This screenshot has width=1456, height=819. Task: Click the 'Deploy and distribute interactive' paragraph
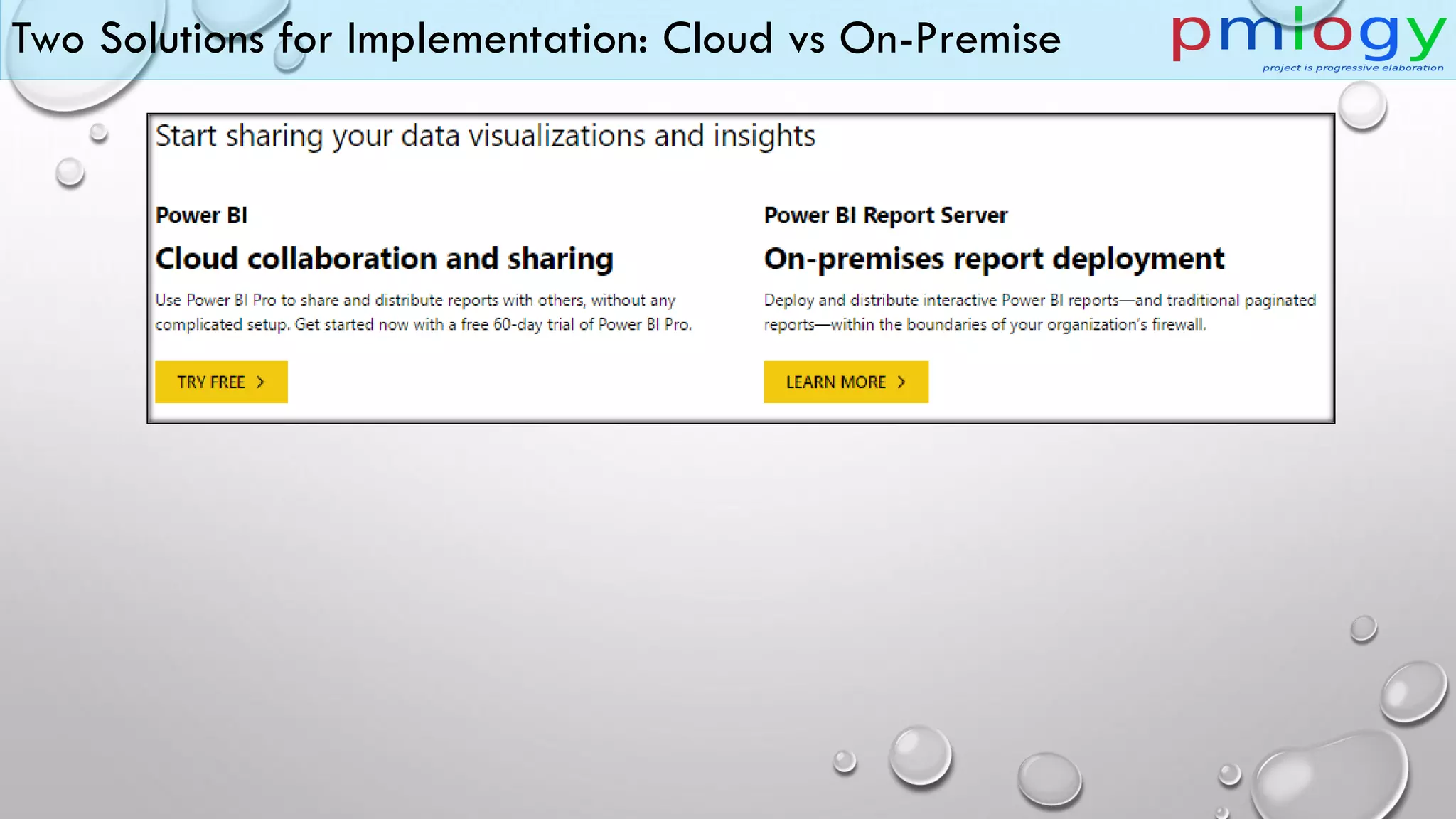(x=1040, y=312)
